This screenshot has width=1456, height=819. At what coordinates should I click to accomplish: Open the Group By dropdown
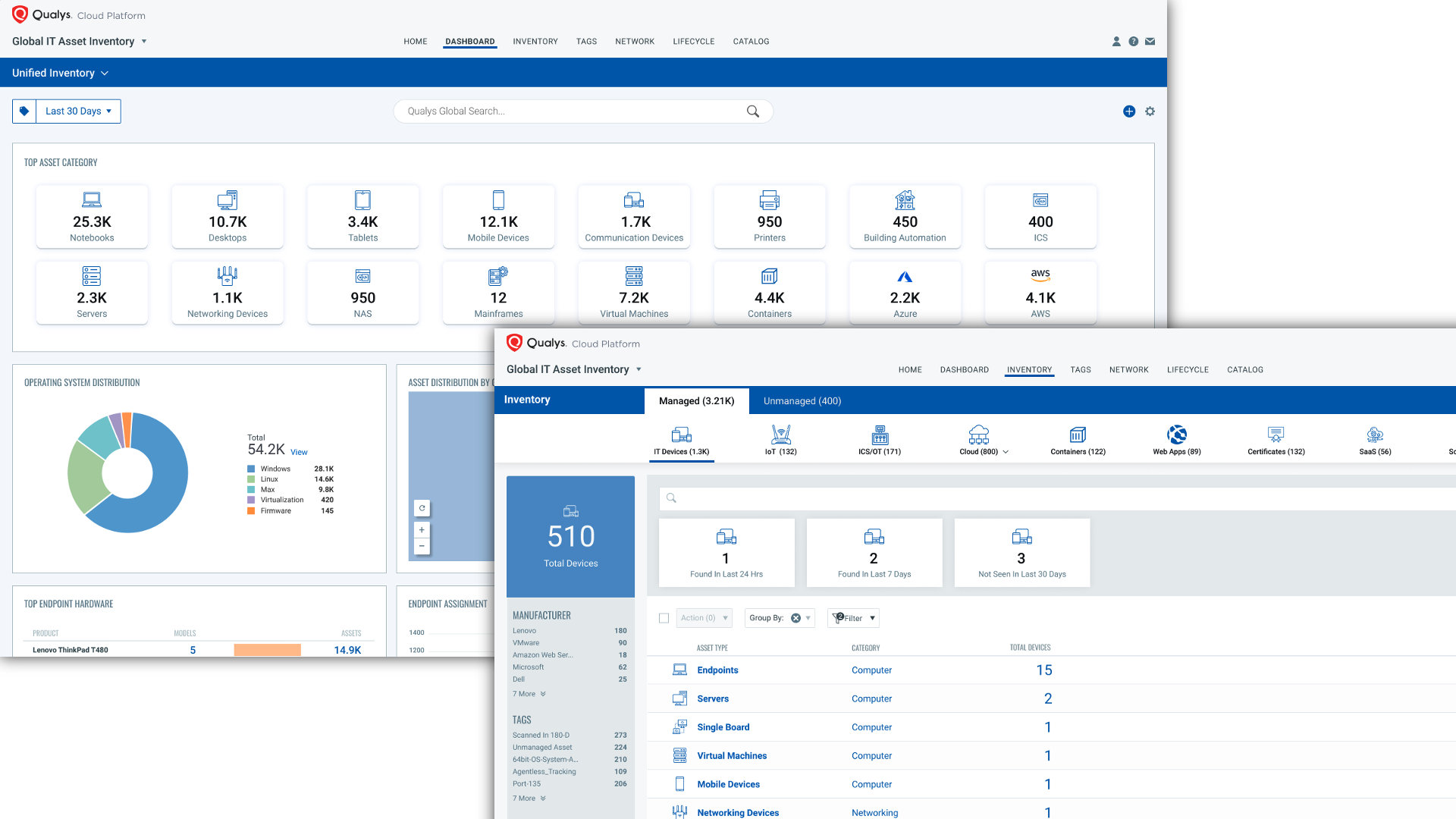pyautogui.click(x=779, y=618)
